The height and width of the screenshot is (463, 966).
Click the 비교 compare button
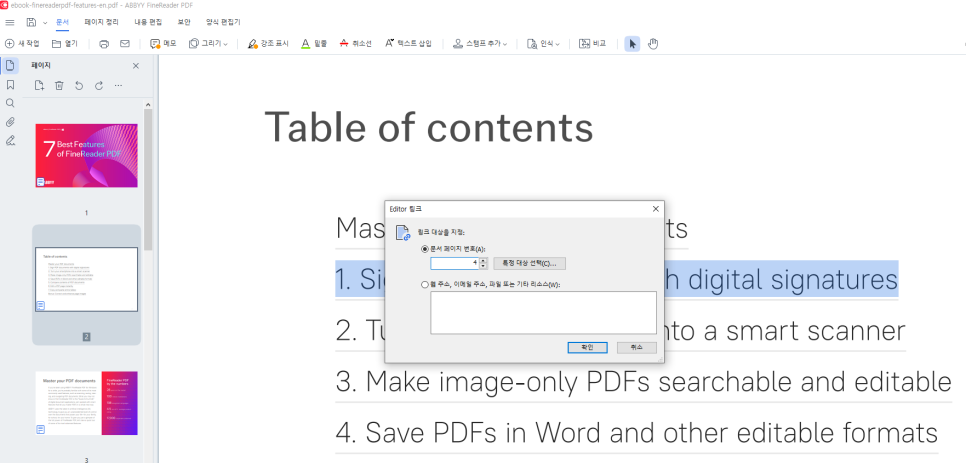point(593,44)
